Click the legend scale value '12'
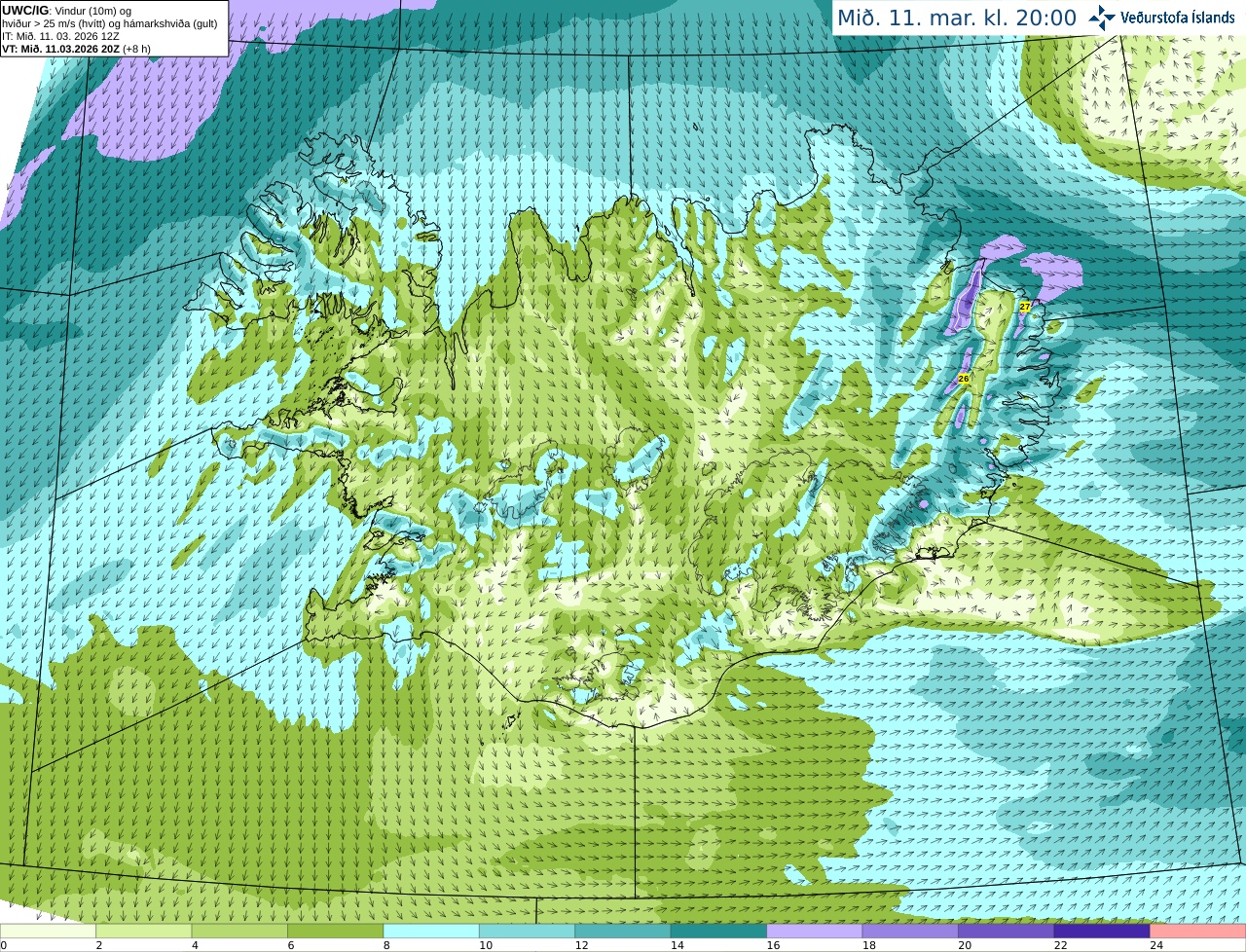This screenshot has height=952, width=1246. click(x=581, y=945)
